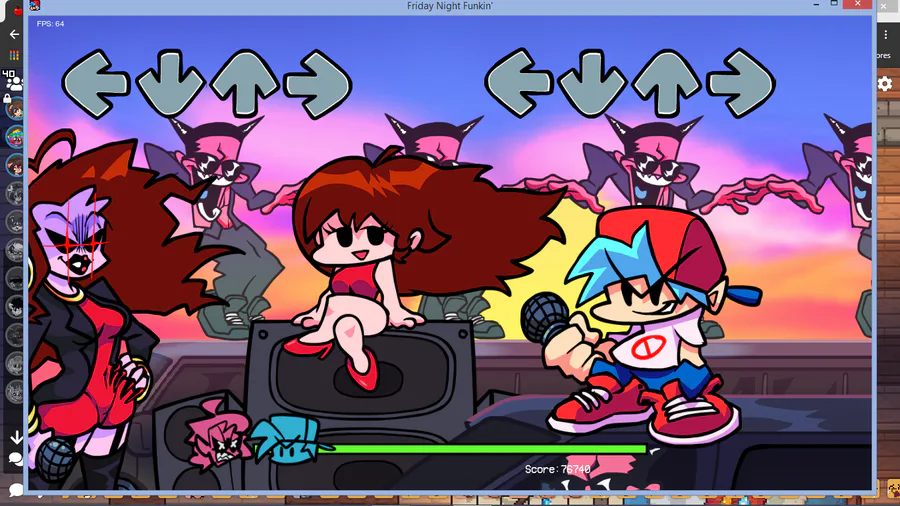Hit the player's up arrow receptor

point(666,83)
